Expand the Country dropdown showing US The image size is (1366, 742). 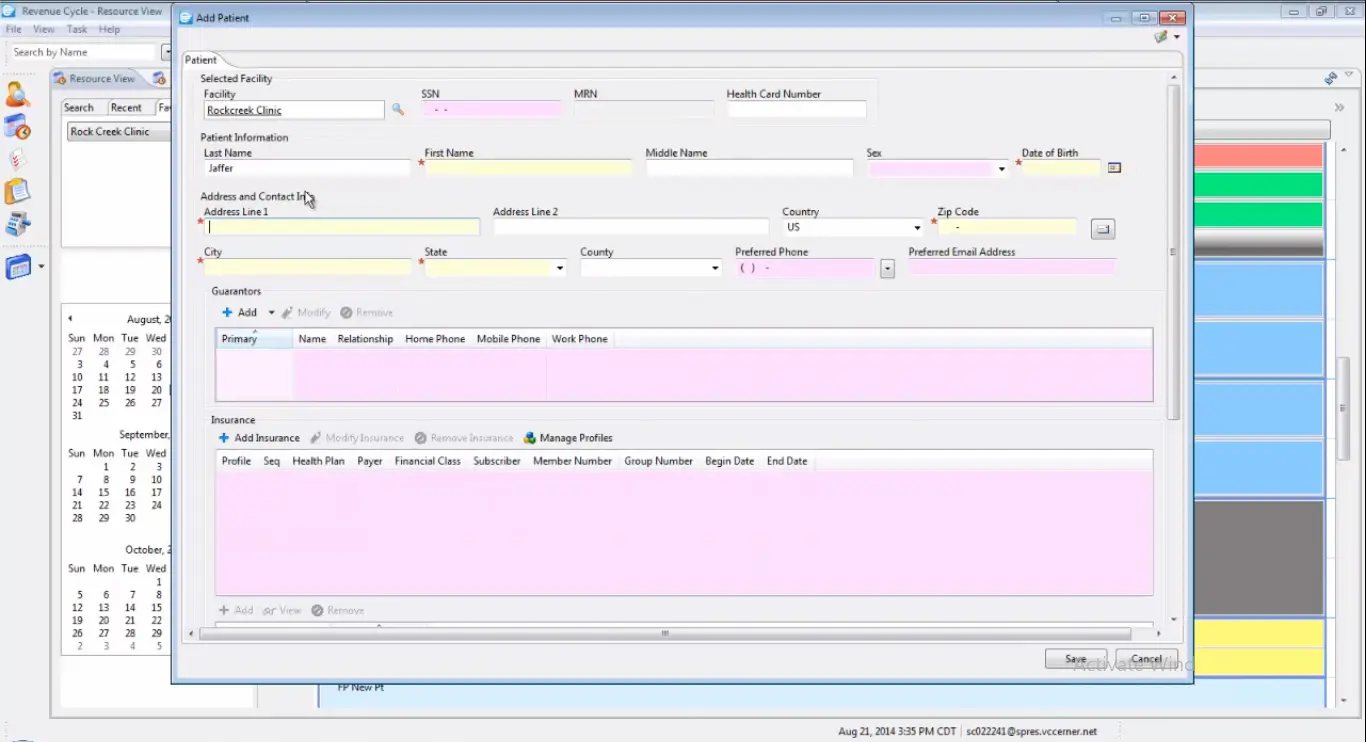pyautogui.click(x=917, y=228)
